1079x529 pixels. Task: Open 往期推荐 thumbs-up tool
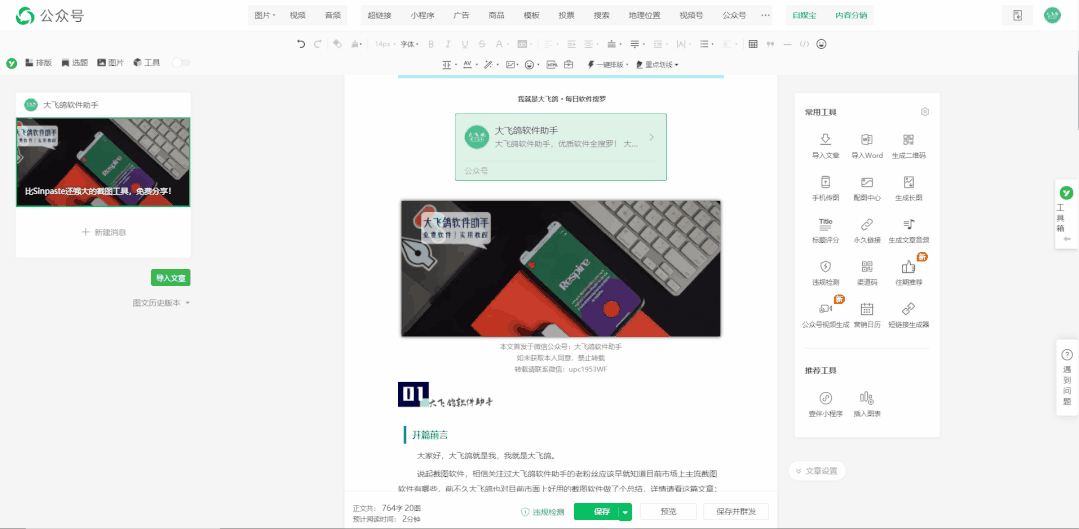pyautogui.click(x=908, y=273)
